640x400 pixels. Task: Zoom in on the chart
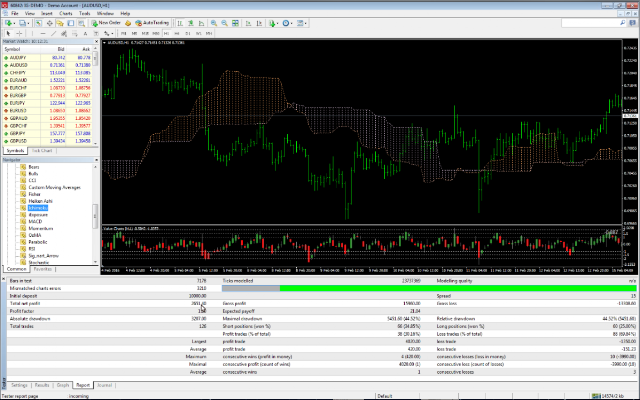coord(214,23)
